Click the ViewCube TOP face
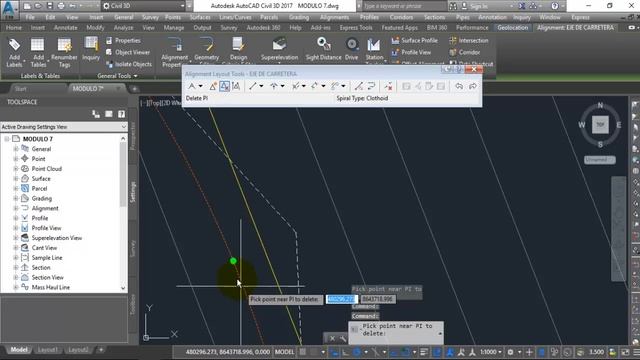640x360 pixels. [x=600, y=124]
